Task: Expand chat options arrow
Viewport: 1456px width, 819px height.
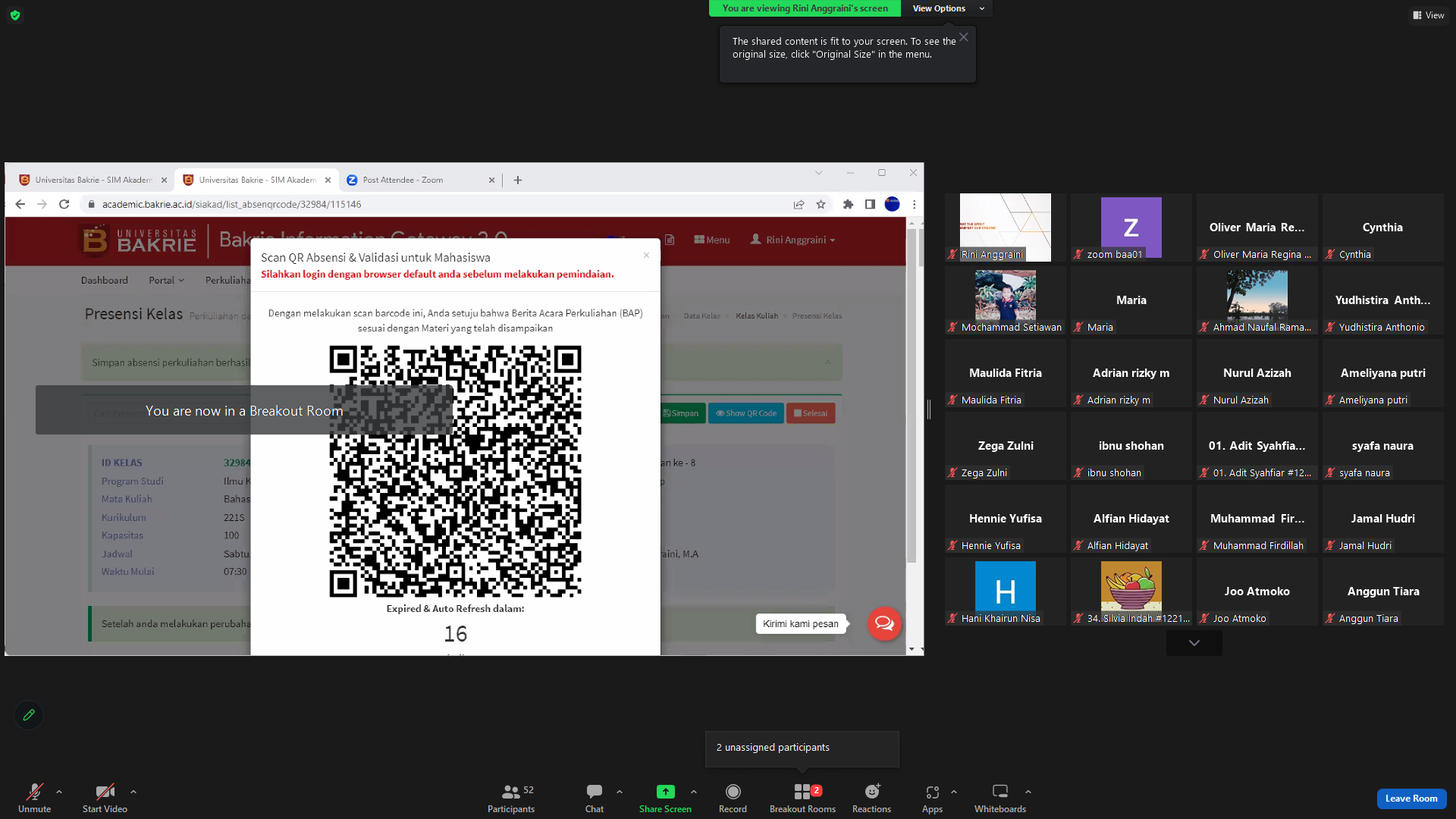Action: tap(620, 792)
